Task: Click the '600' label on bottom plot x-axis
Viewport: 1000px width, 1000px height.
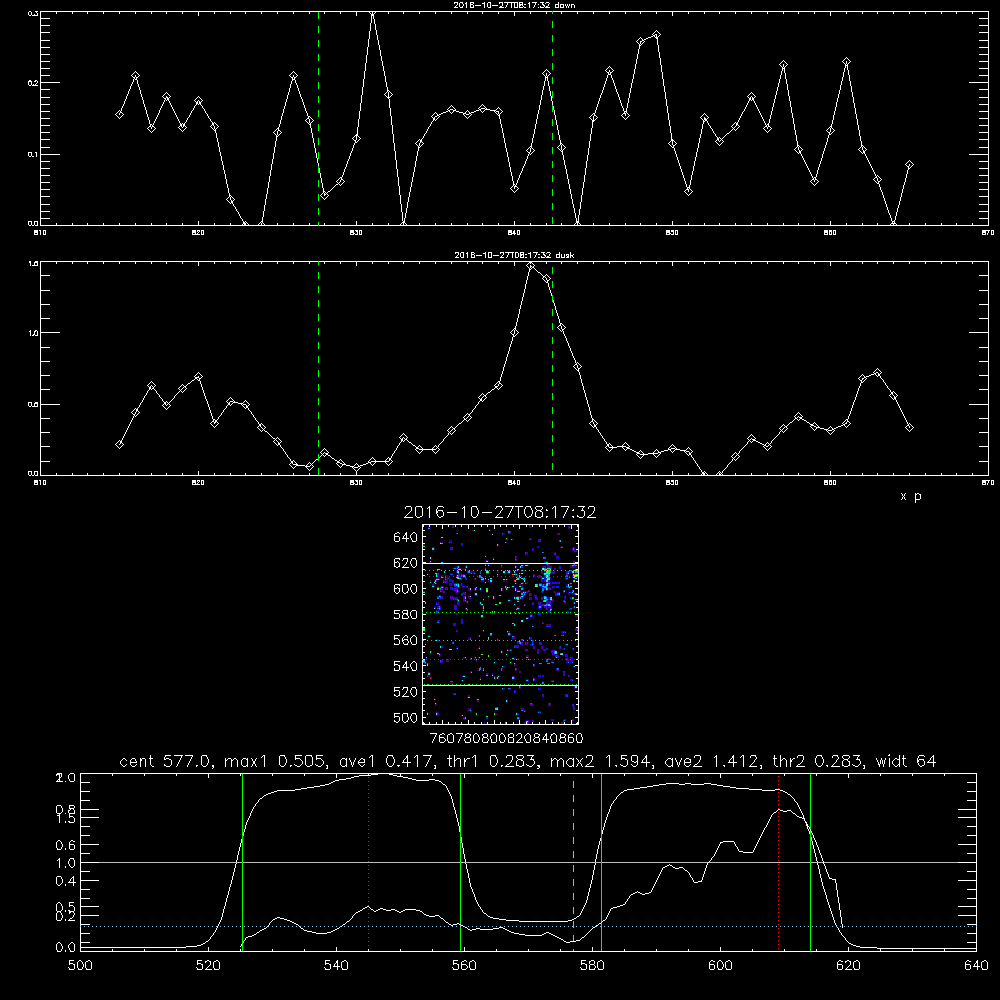Action: pos(720,966)
